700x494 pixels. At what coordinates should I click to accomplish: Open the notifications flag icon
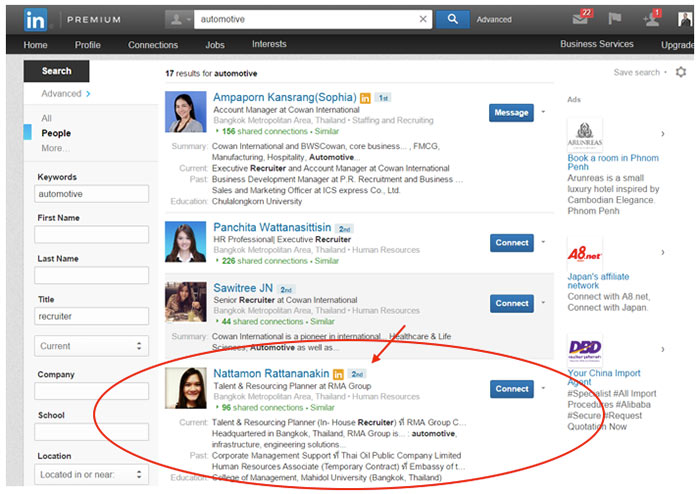(x=615, y=19)
